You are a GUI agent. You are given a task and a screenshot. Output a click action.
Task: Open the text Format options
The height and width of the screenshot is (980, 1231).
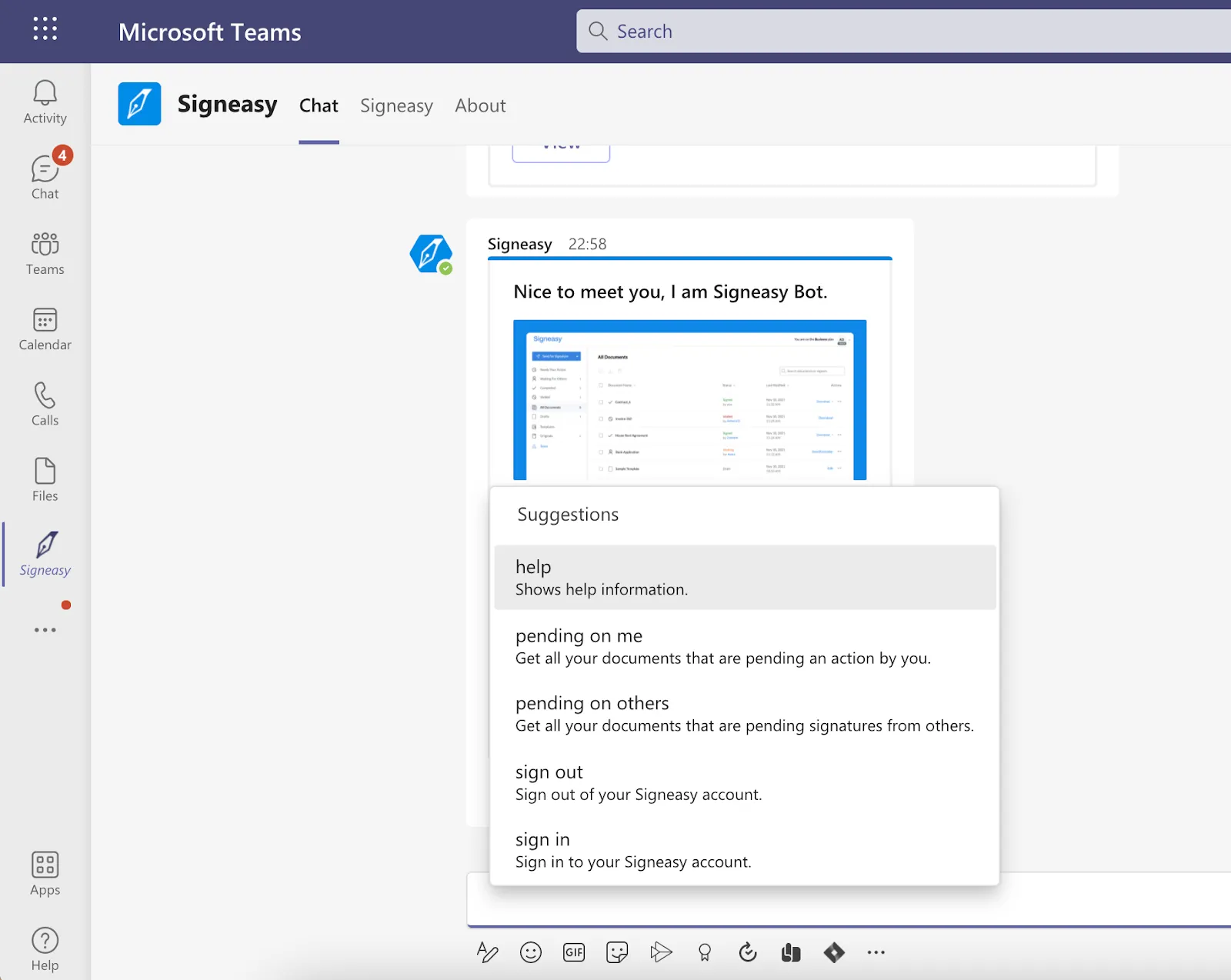pos(487,952)
